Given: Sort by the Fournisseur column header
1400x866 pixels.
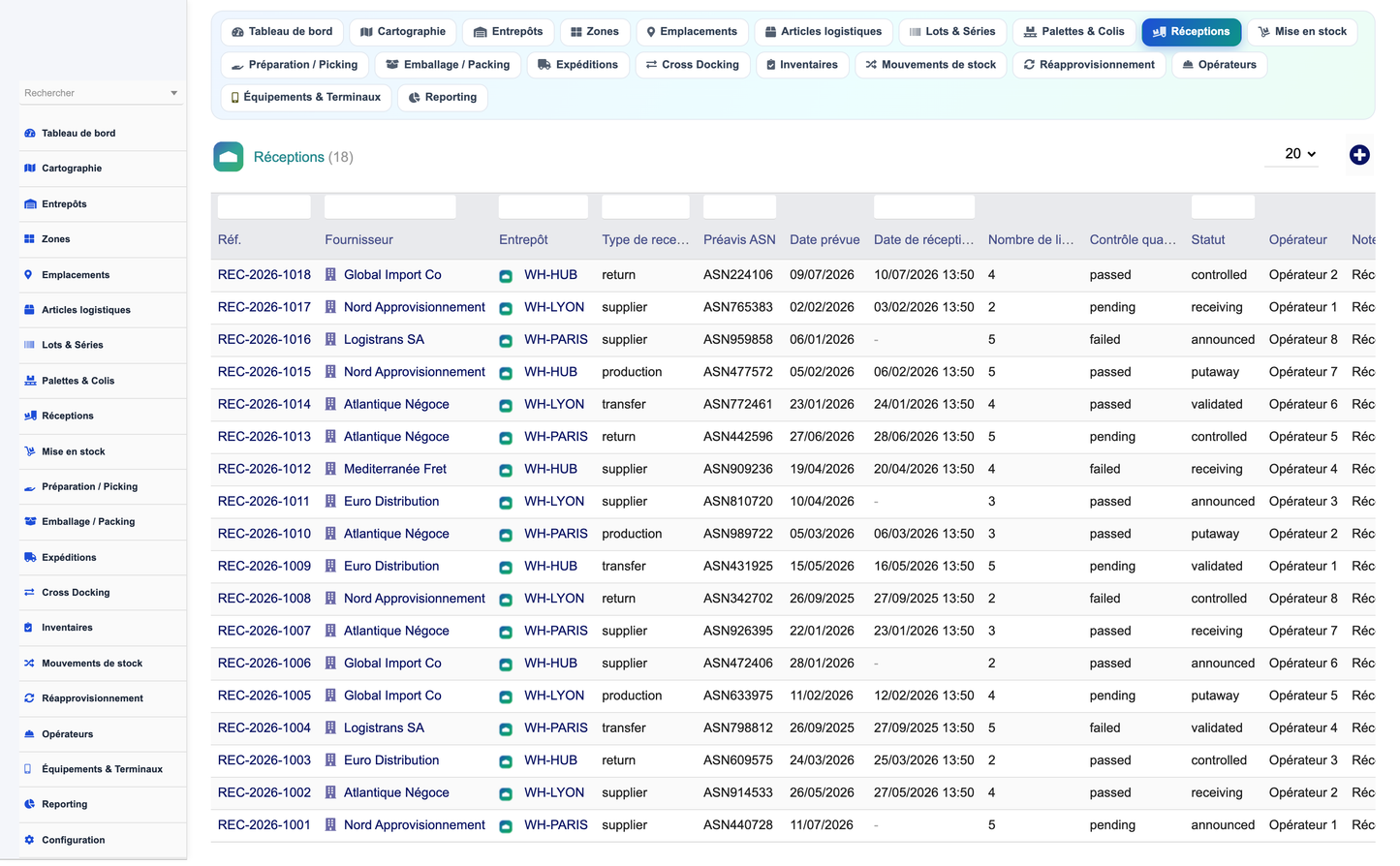Looking at the screenshot, I should click(358, 240).
